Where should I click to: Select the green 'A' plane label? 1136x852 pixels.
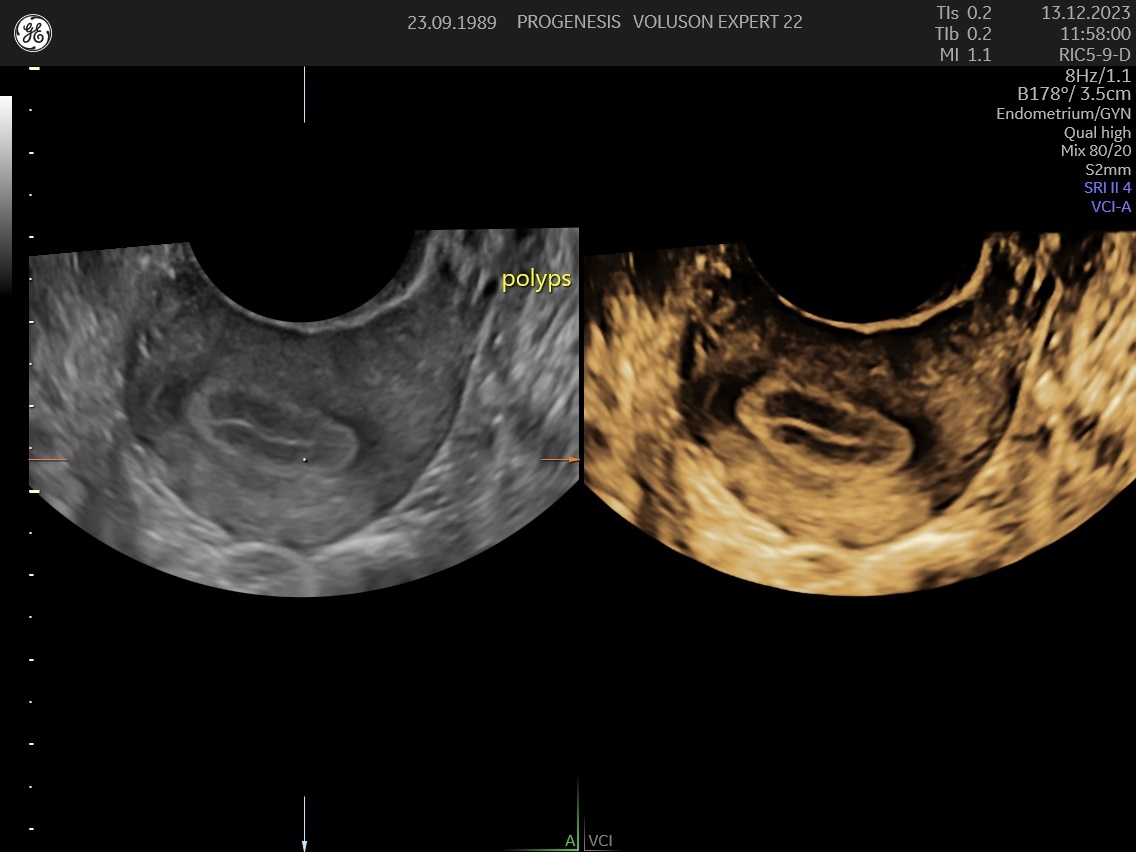click(x=569, y=841)
